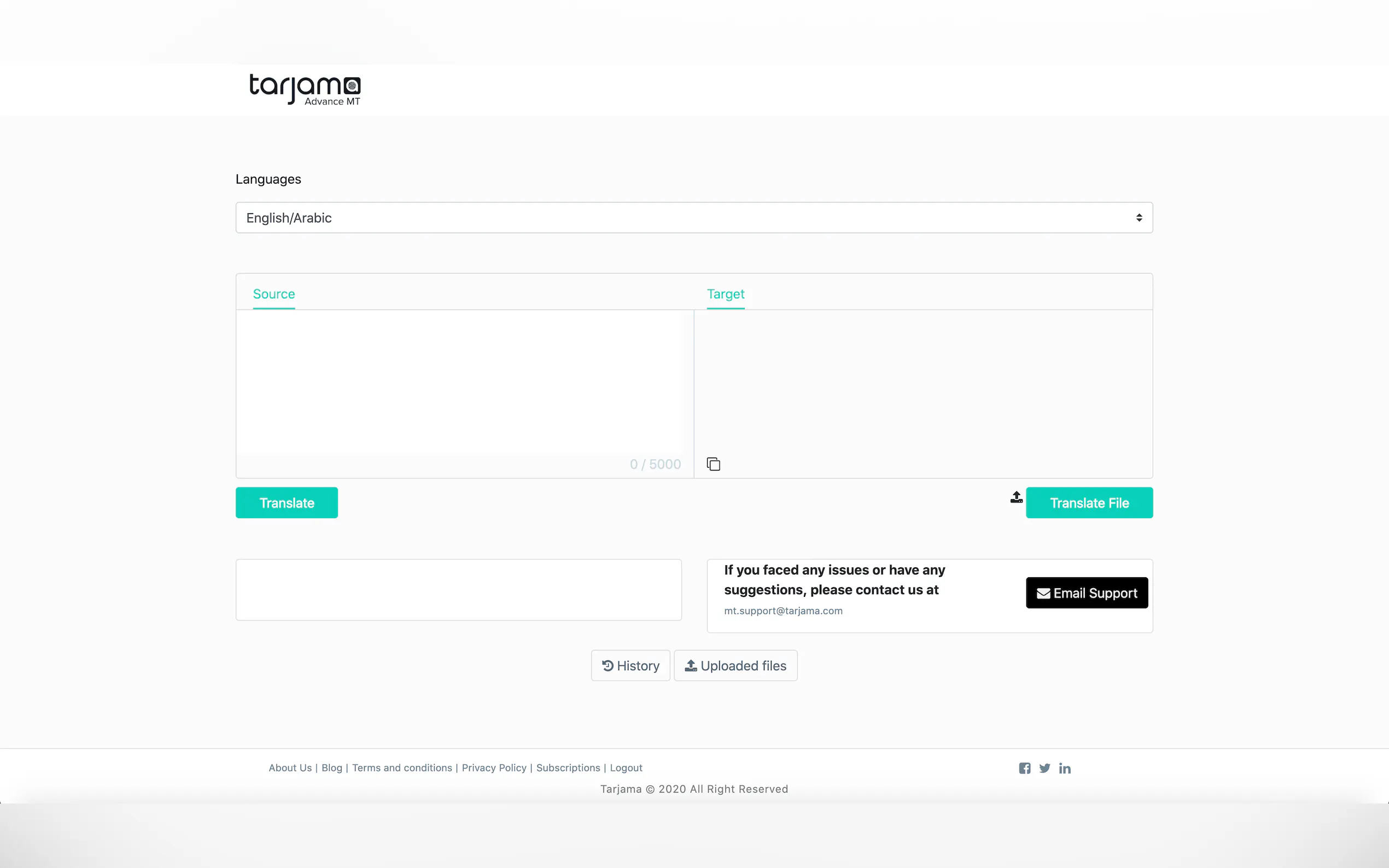Image resolution: width=1389 pixels, height=868 pixels.
Task: Click the Tarjama Advance MT logo
Action: click(305, 90)
